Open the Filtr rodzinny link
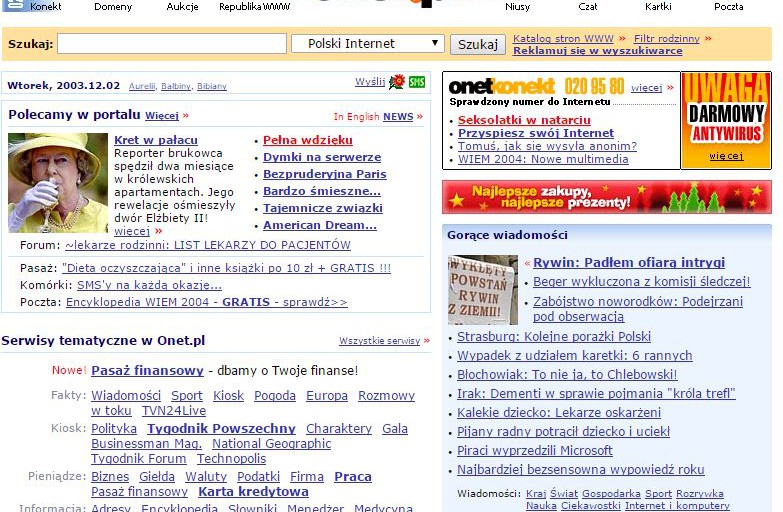783x512 pixels. 667,38
